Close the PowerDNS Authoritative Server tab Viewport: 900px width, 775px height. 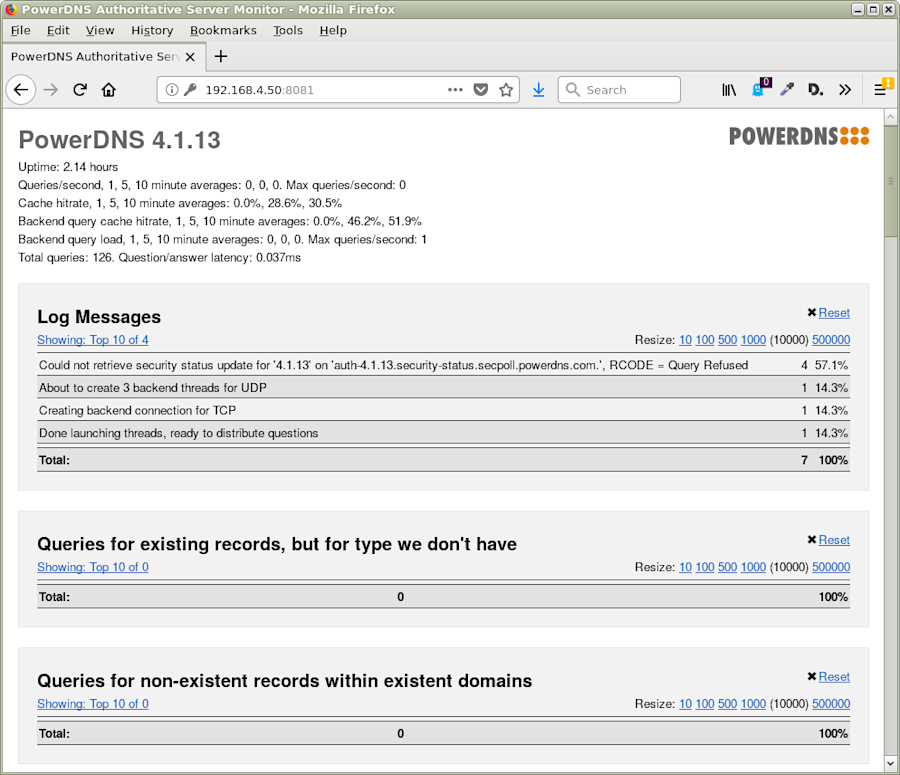(x=190, y=57)
